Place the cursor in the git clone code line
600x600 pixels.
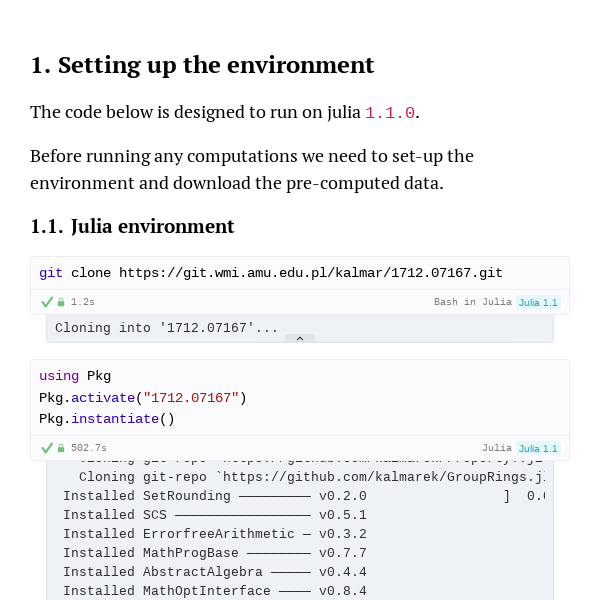(x=271, y=273)
